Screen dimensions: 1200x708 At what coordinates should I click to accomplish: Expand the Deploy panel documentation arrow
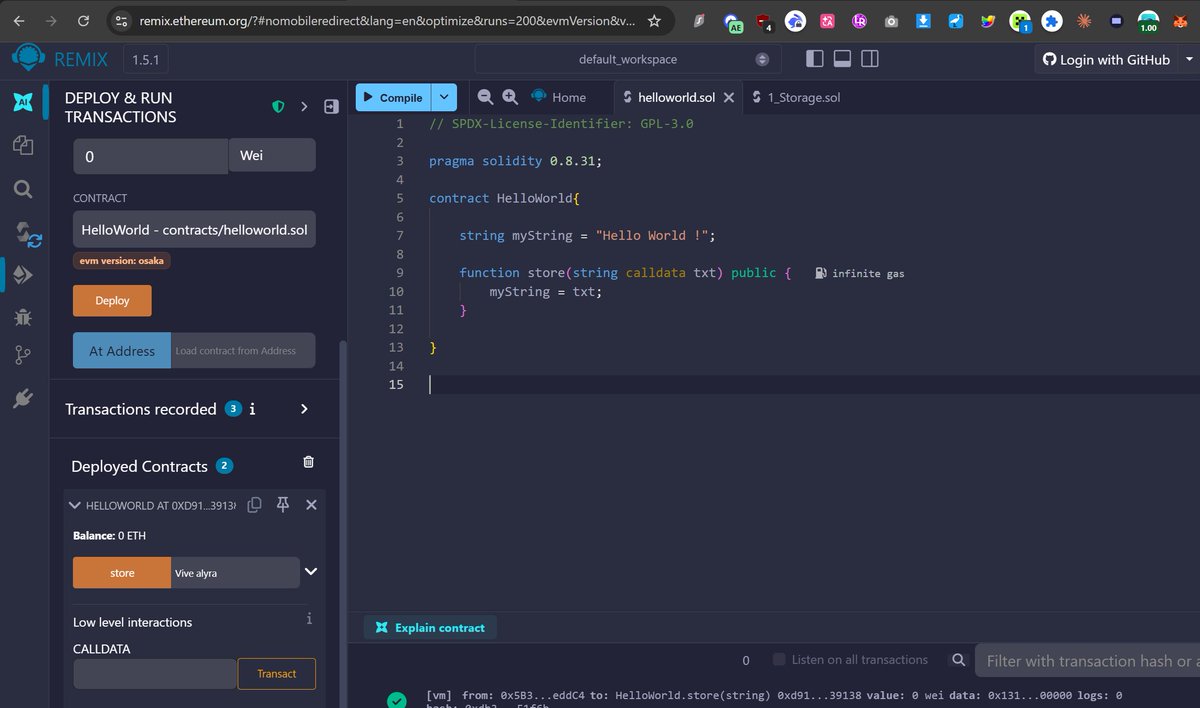[304, 107]
